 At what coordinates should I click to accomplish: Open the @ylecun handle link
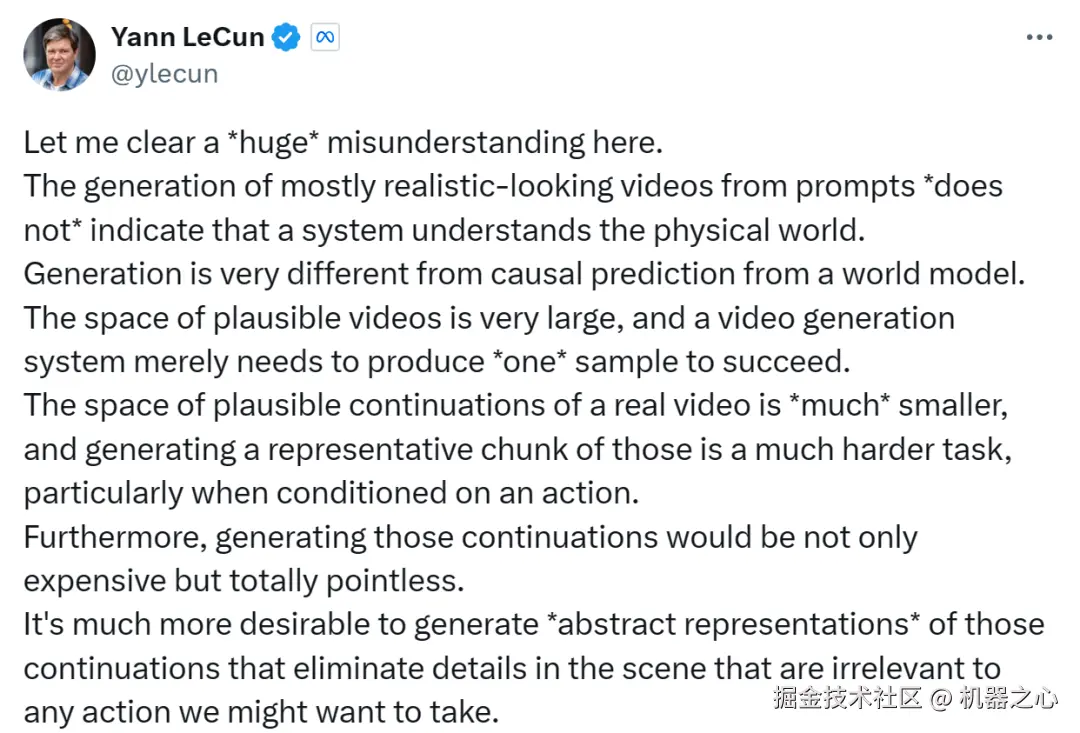164,74
